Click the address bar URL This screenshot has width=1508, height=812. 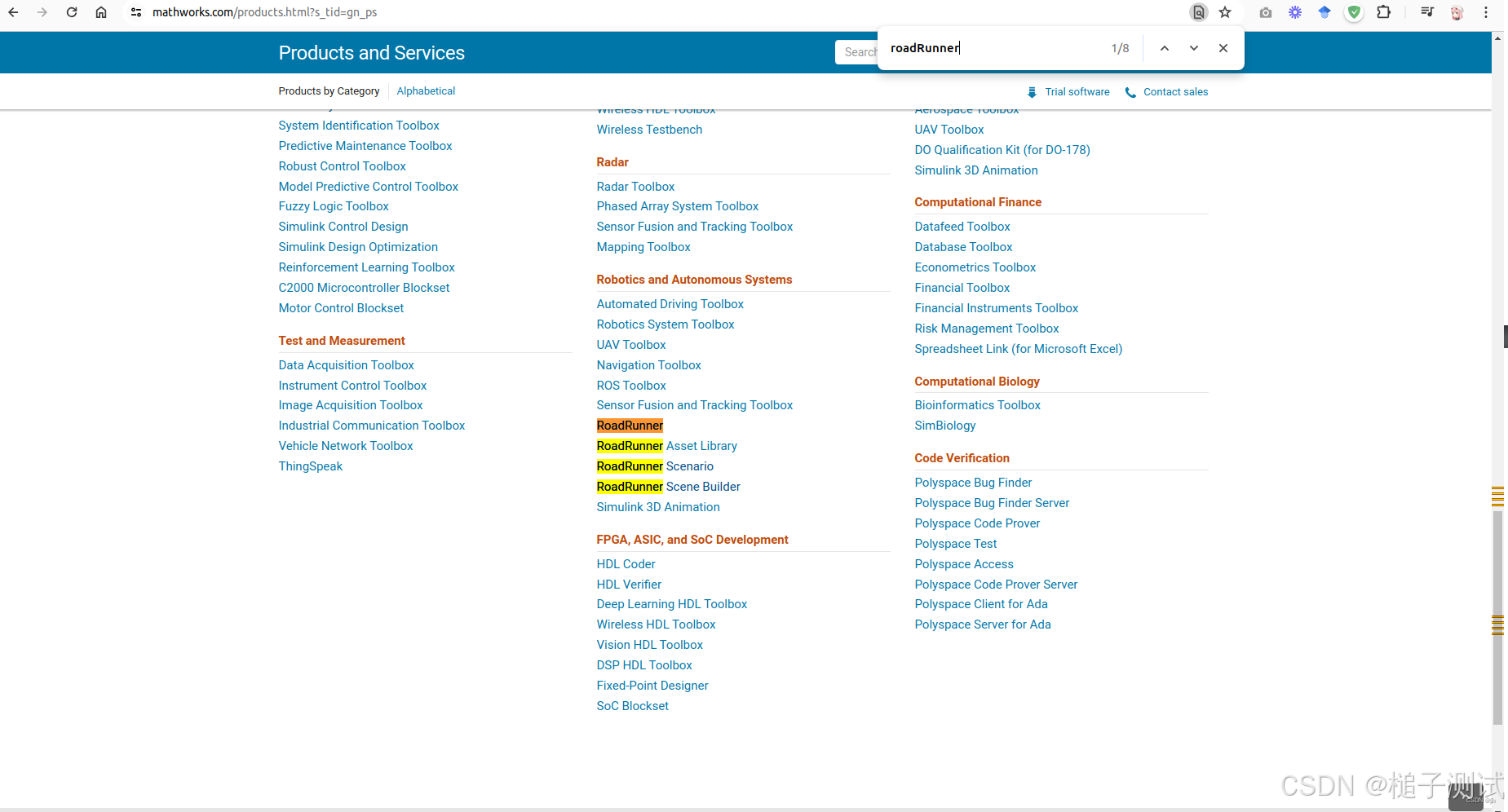tap(264, 12)
